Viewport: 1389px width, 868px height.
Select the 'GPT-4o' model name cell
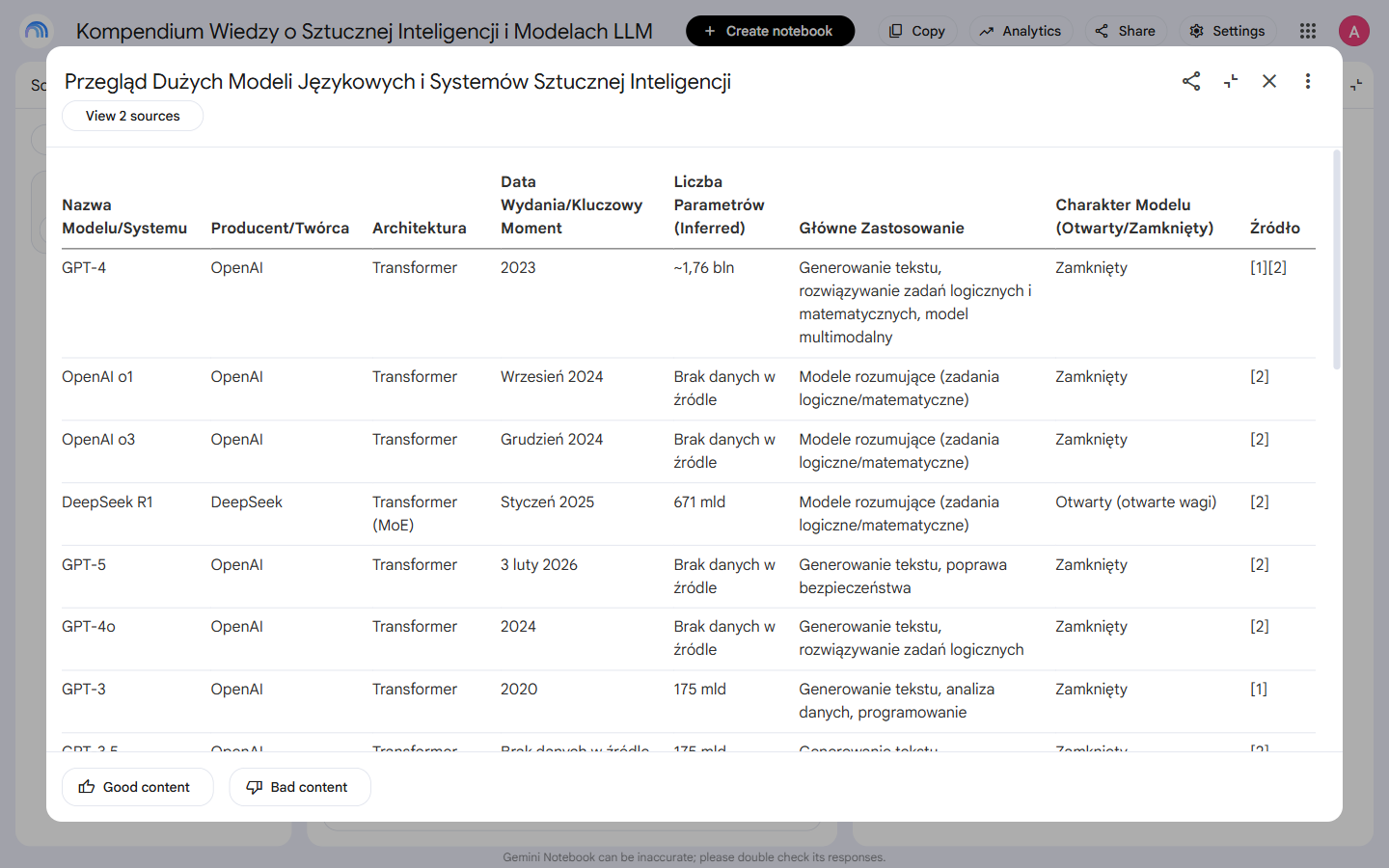click(89, 626)
